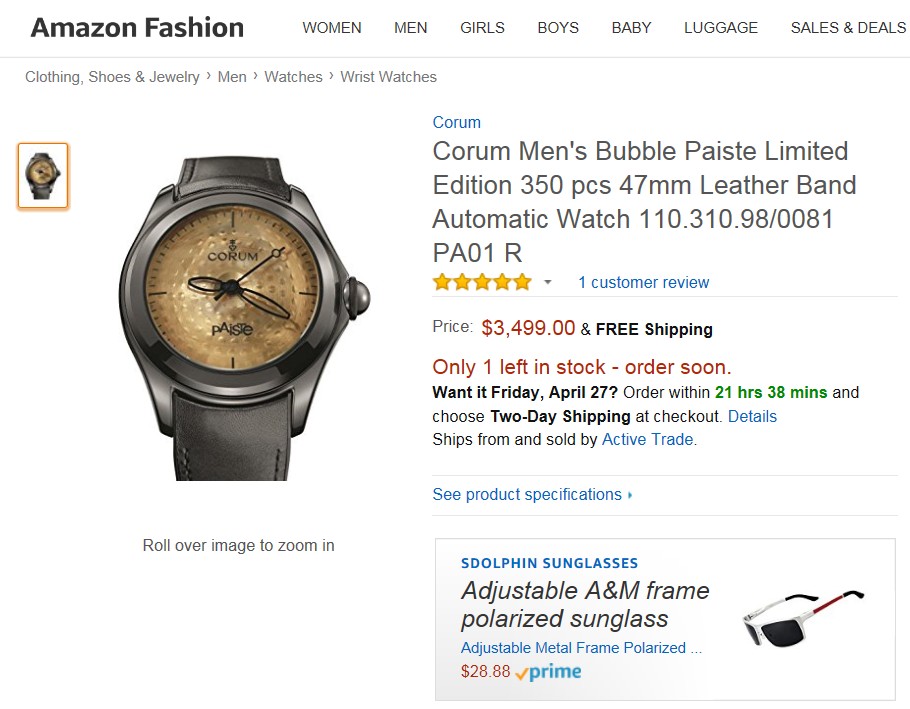
Task: Click the Corum brand link
Action: (x=456, y=122)
